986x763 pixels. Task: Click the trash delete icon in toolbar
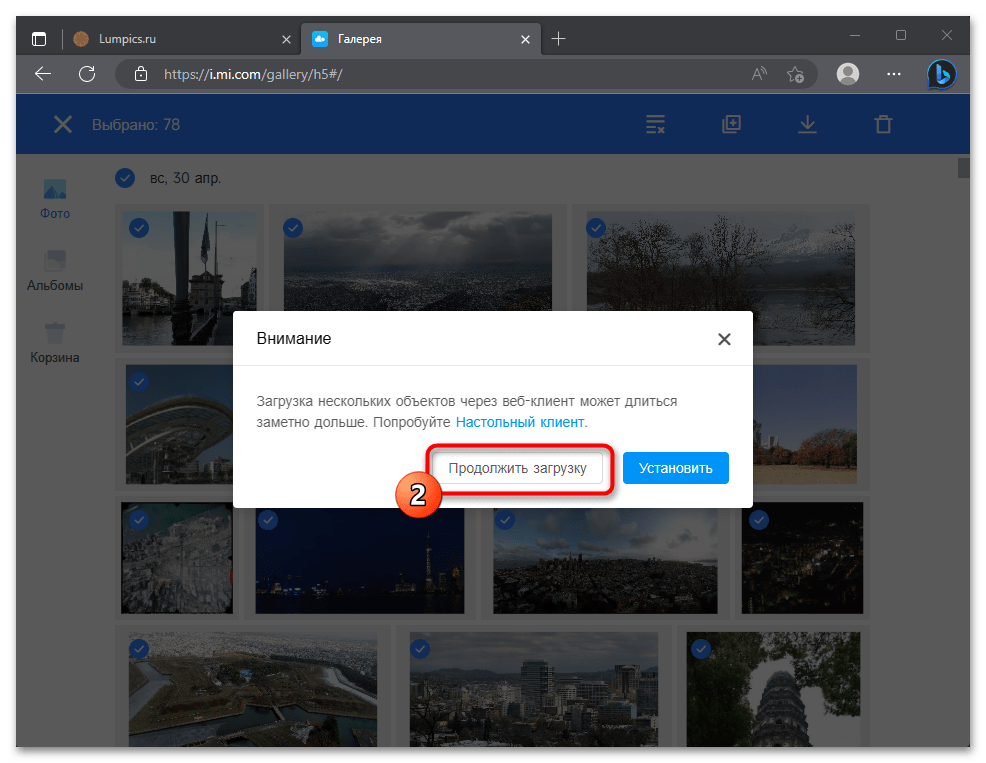[x=883, y=125]
